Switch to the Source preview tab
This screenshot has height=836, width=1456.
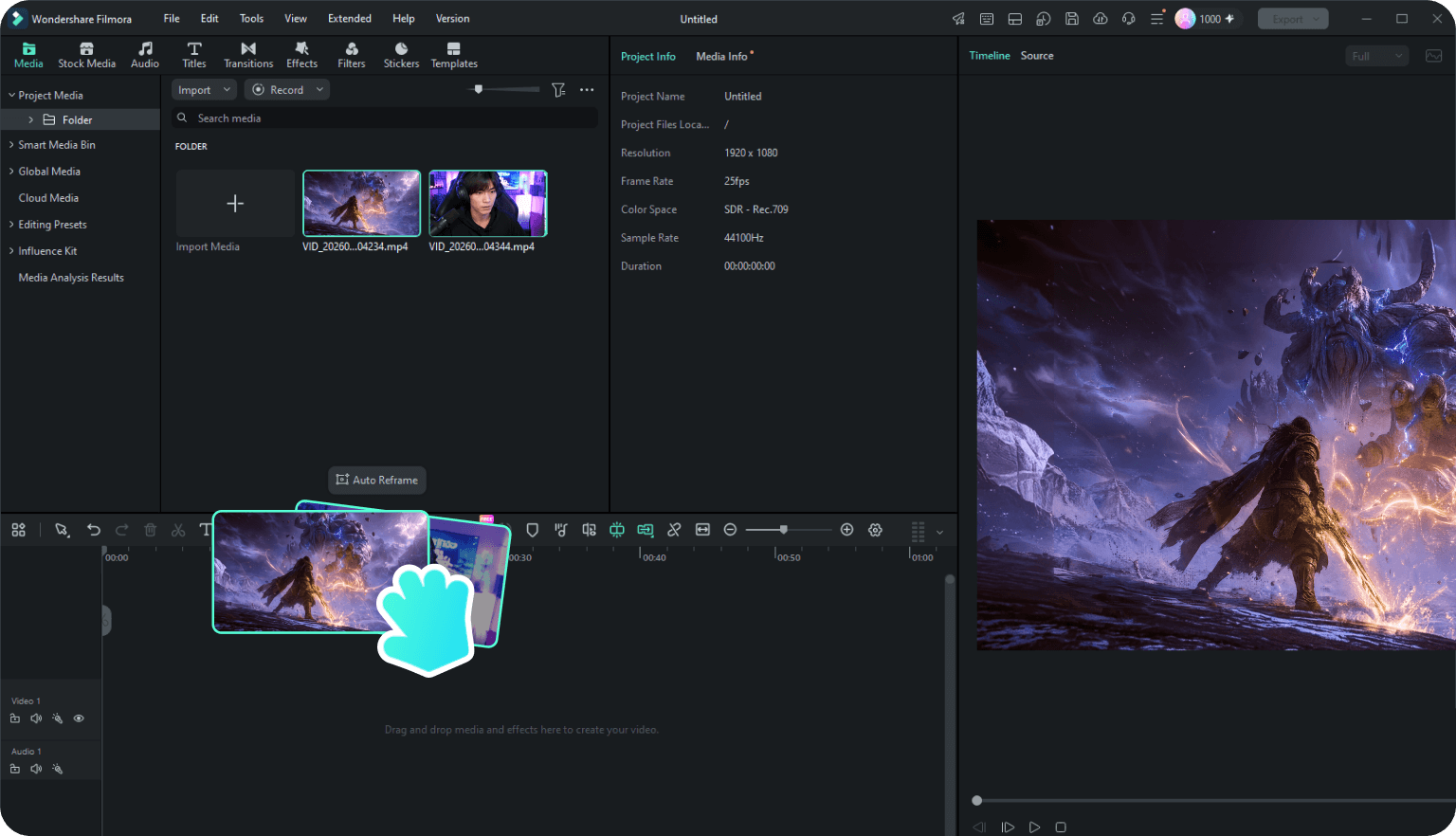[x=1037, y=56]
